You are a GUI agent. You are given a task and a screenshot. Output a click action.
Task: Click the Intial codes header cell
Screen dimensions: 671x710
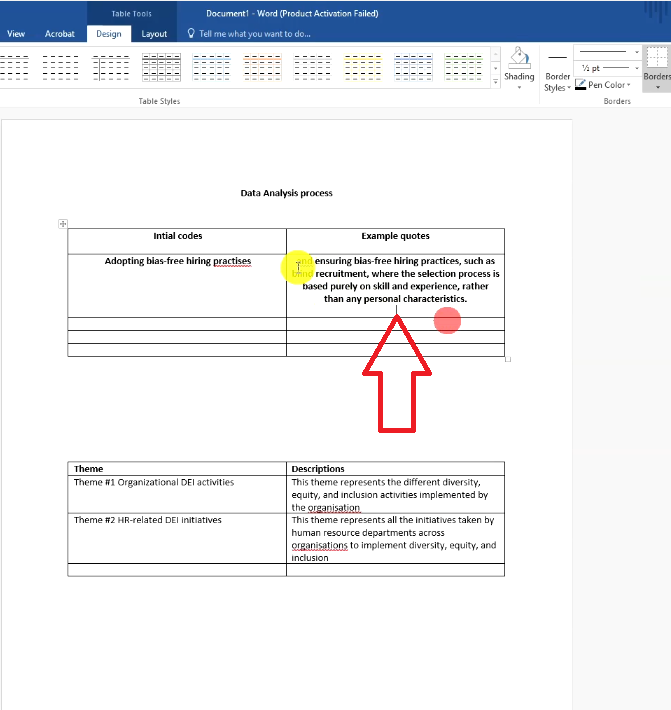177,241
